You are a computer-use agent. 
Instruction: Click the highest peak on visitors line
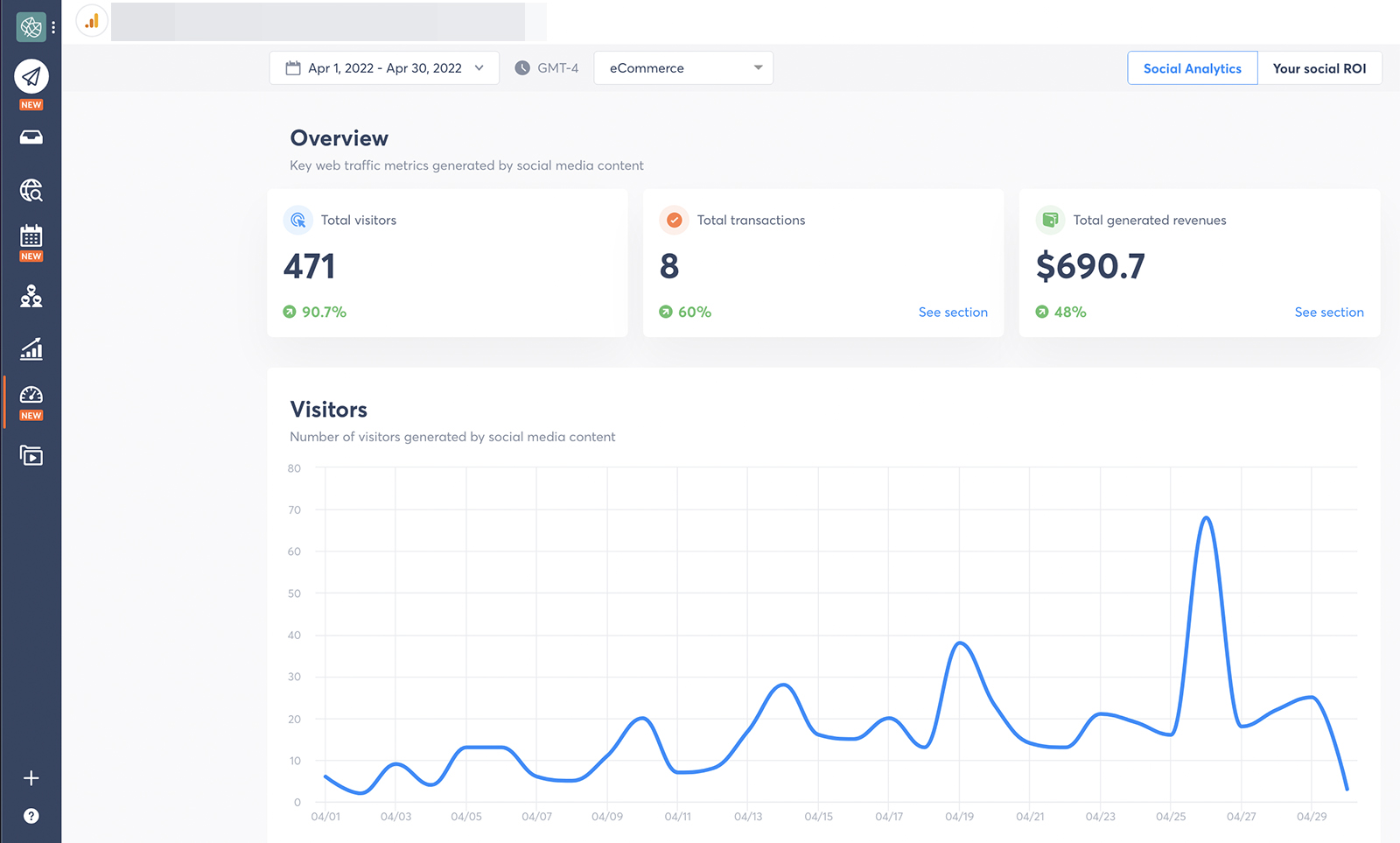pyautogui.click(x=1207, y=517)
